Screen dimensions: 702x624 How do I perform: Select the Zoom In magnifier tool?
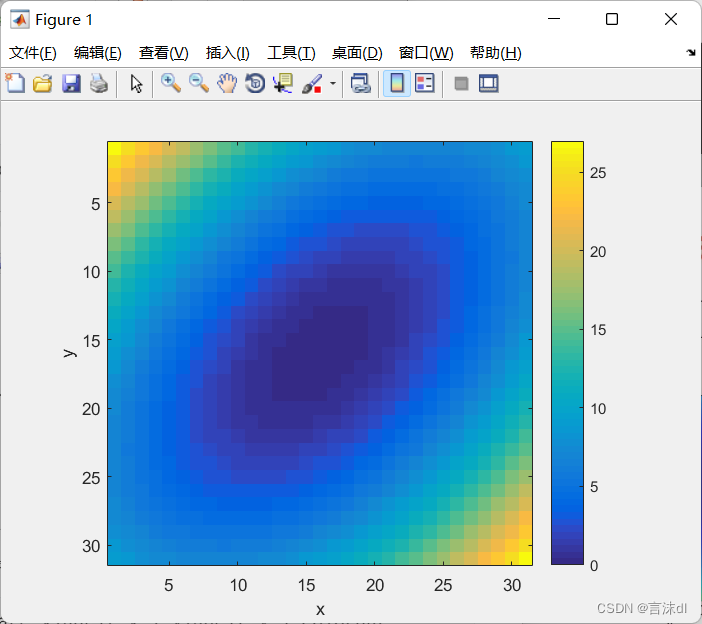(x=171, y=84)
